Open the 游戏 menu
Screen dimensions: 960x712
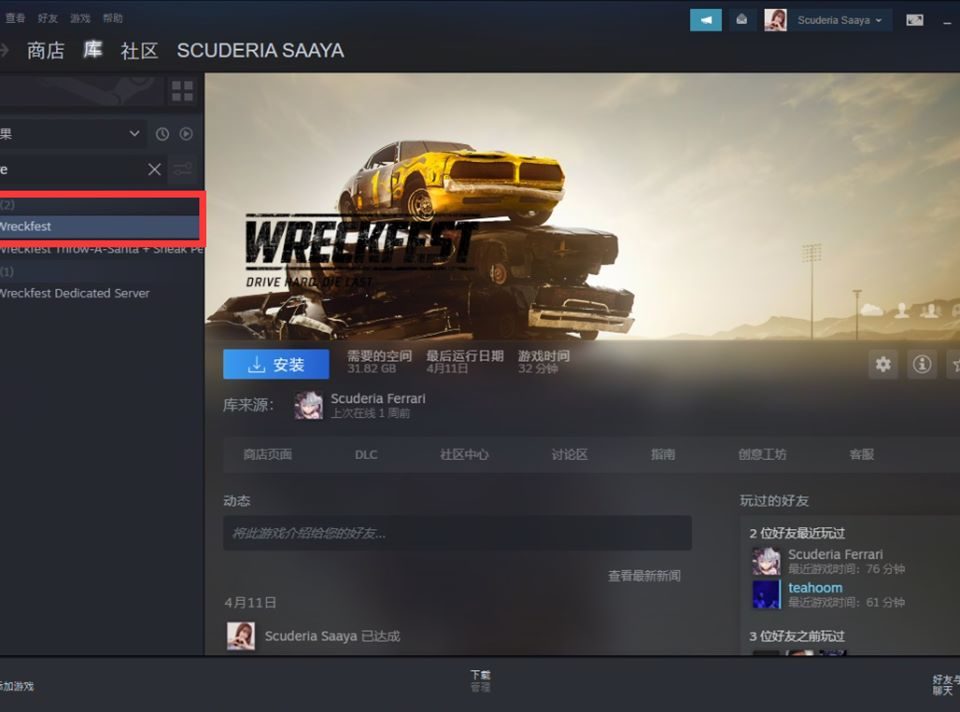[x=80, y=18]
